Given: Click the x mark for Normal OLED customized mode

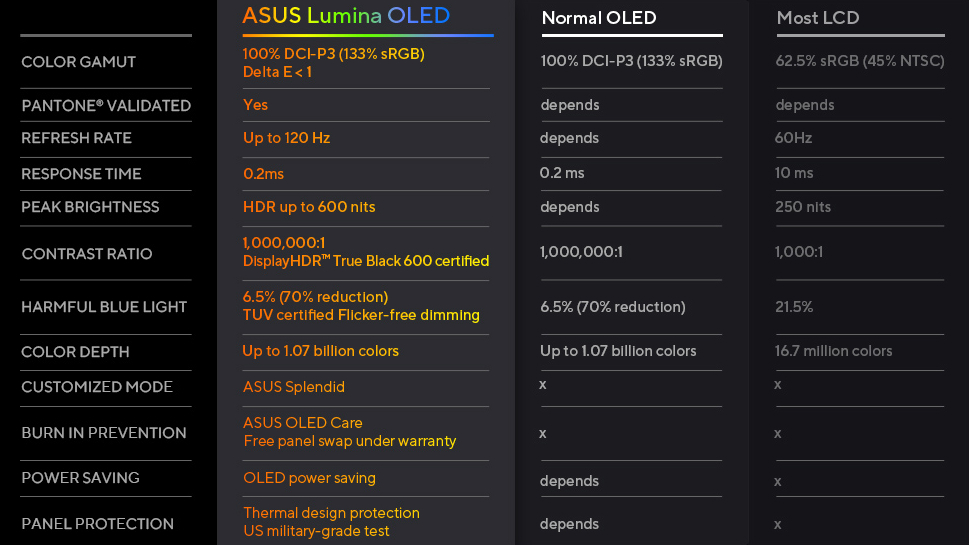Looking at the screenshot, I should point(543,384).
